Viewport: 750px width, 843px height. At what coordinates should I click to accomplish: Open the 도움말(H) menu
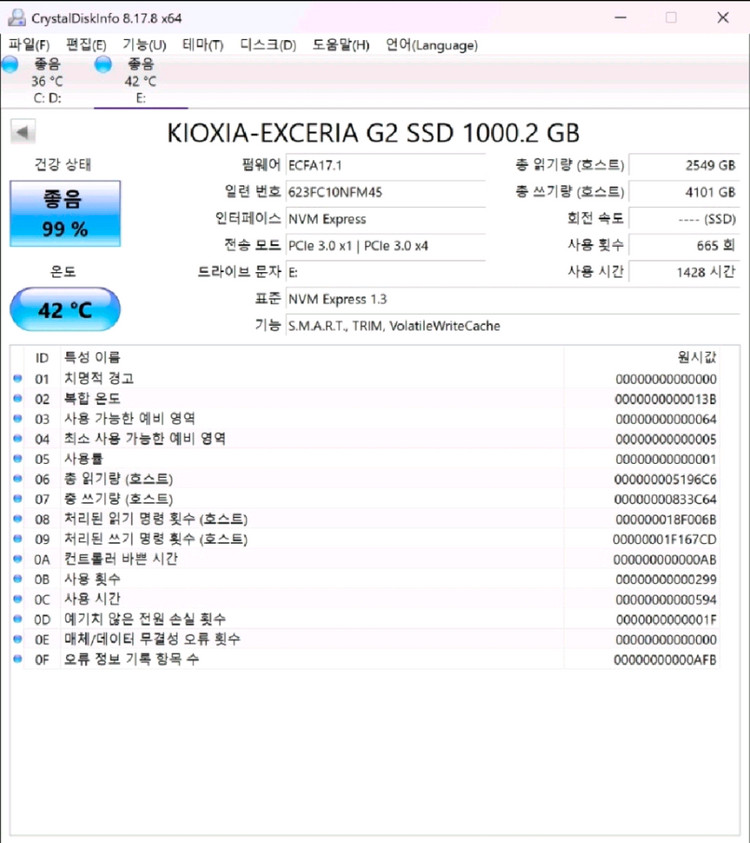click(x=341, y=45)
